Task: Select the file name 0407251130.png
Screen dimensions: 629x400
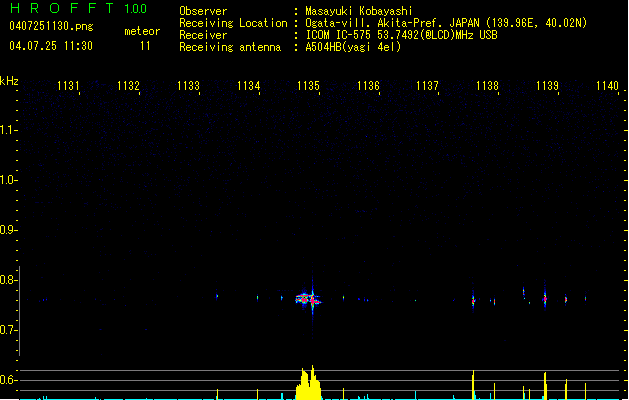Action: click(x=51, y=26)
